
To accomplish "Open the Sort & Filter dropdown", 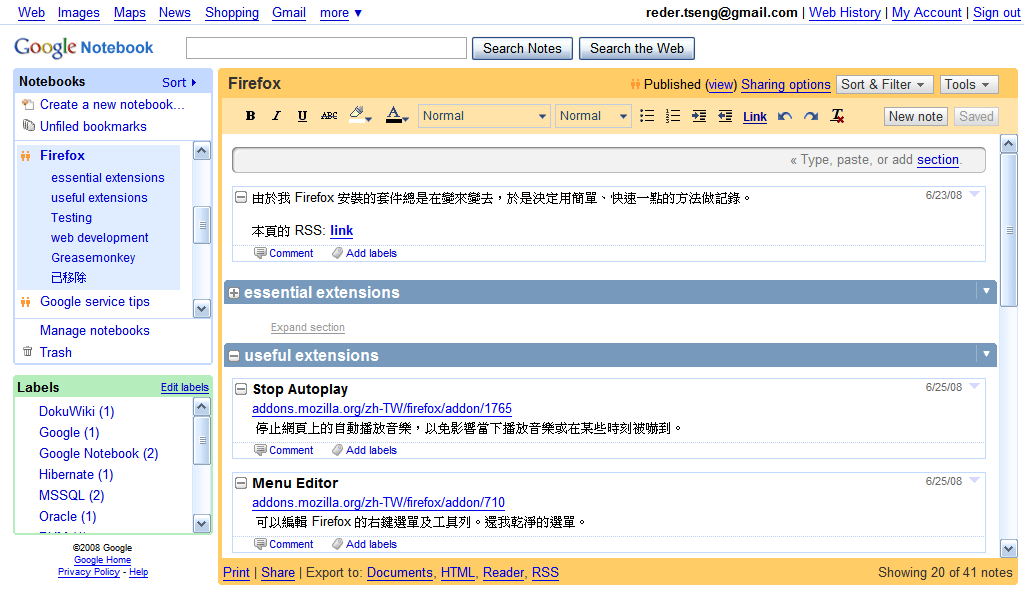I will pos(884,84).
